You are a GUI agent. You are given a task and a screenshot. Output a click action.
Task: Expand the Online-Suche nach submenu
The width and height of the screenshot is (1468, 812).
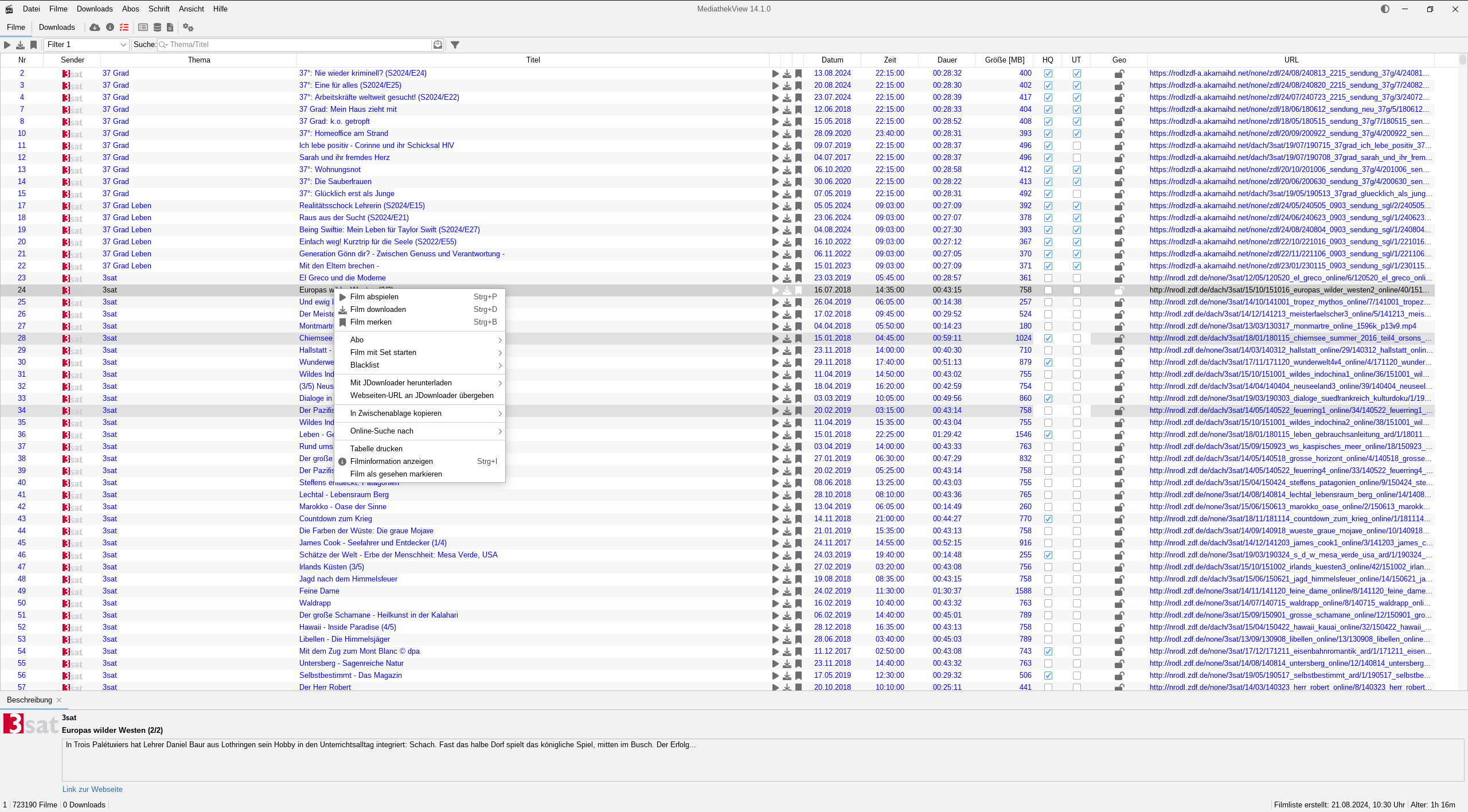coord(420,431)
